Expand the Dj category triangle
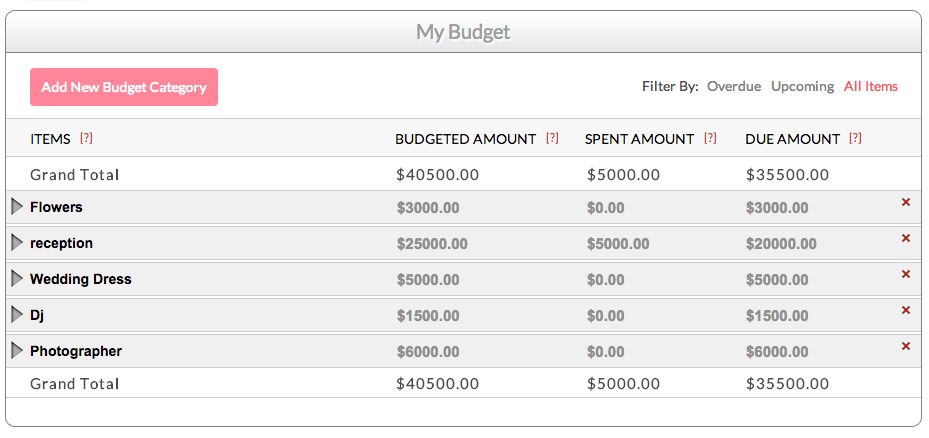Screen dimensions: 929x438 (16, 315)
